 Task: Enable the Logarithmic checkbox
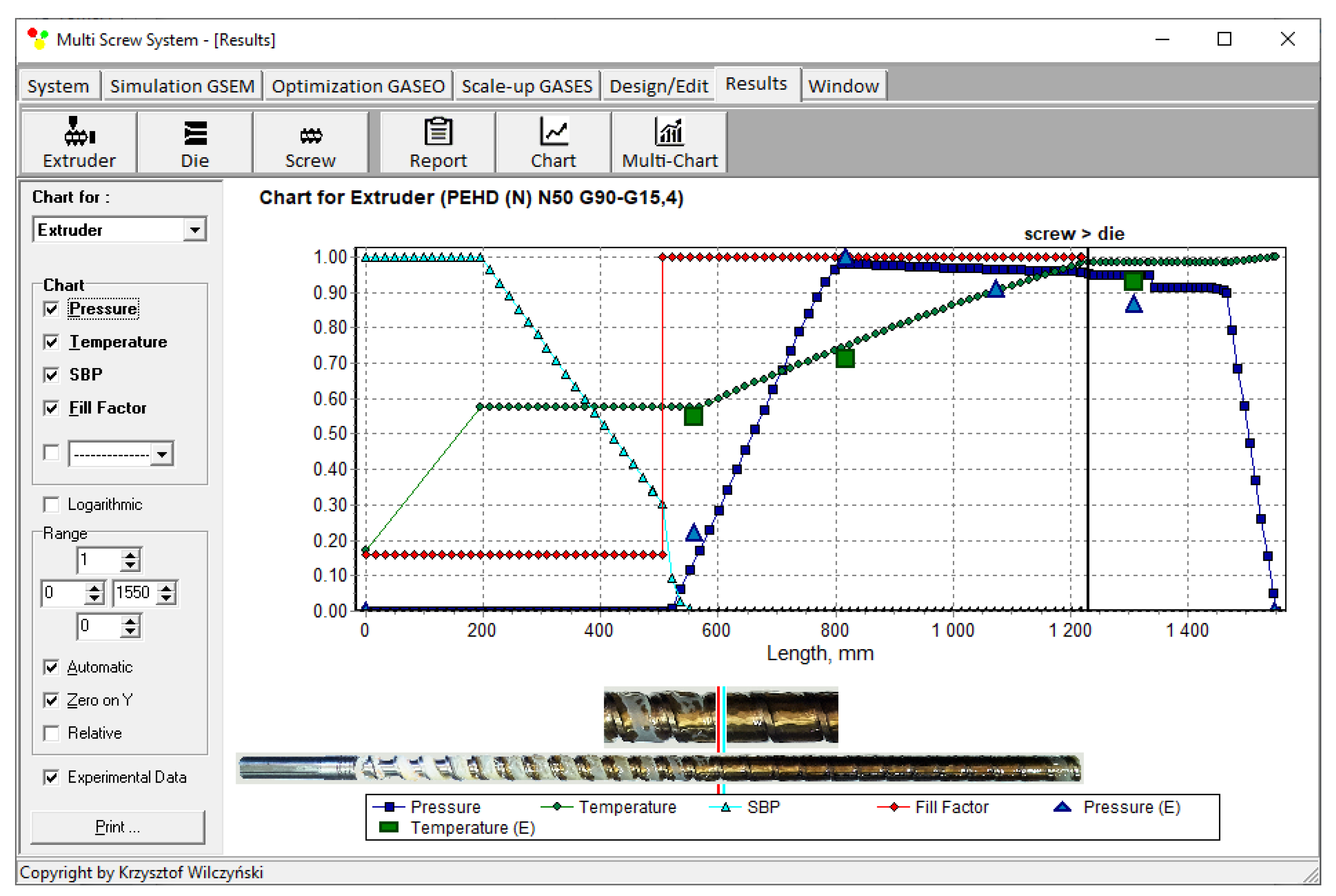51,505
